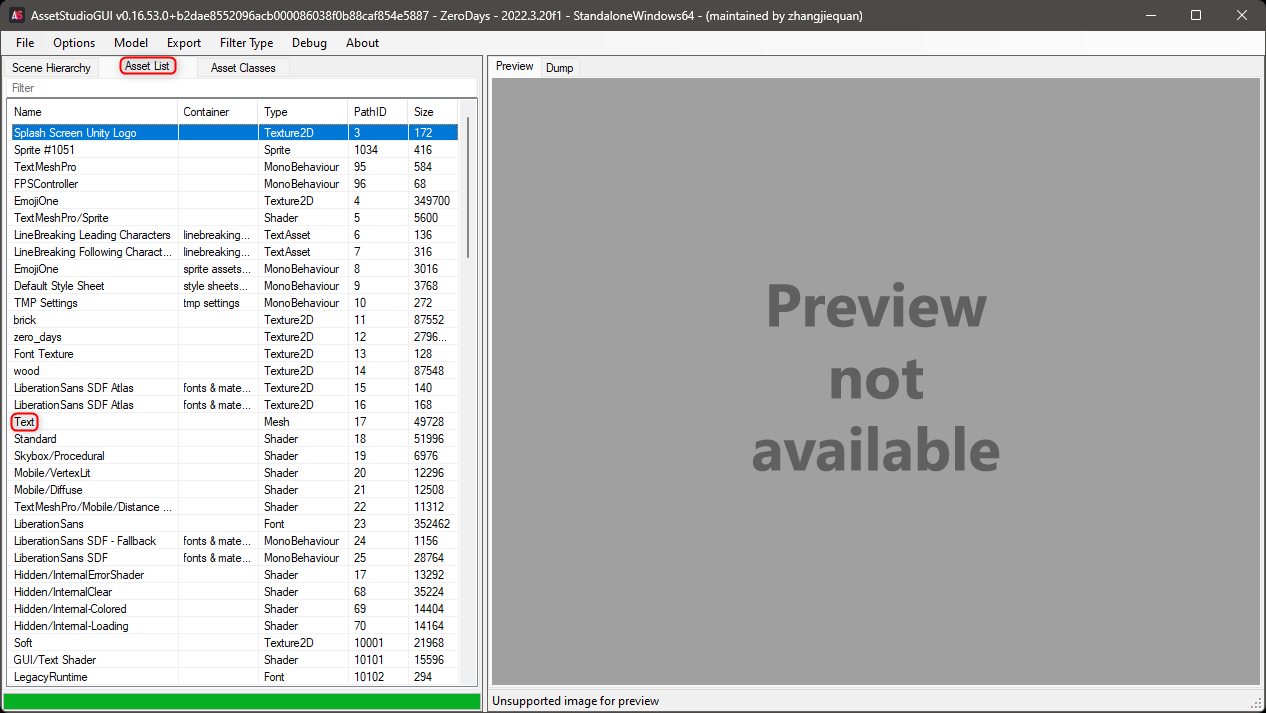
Task: Open the Filter Type menu
Action: point(246,43)
